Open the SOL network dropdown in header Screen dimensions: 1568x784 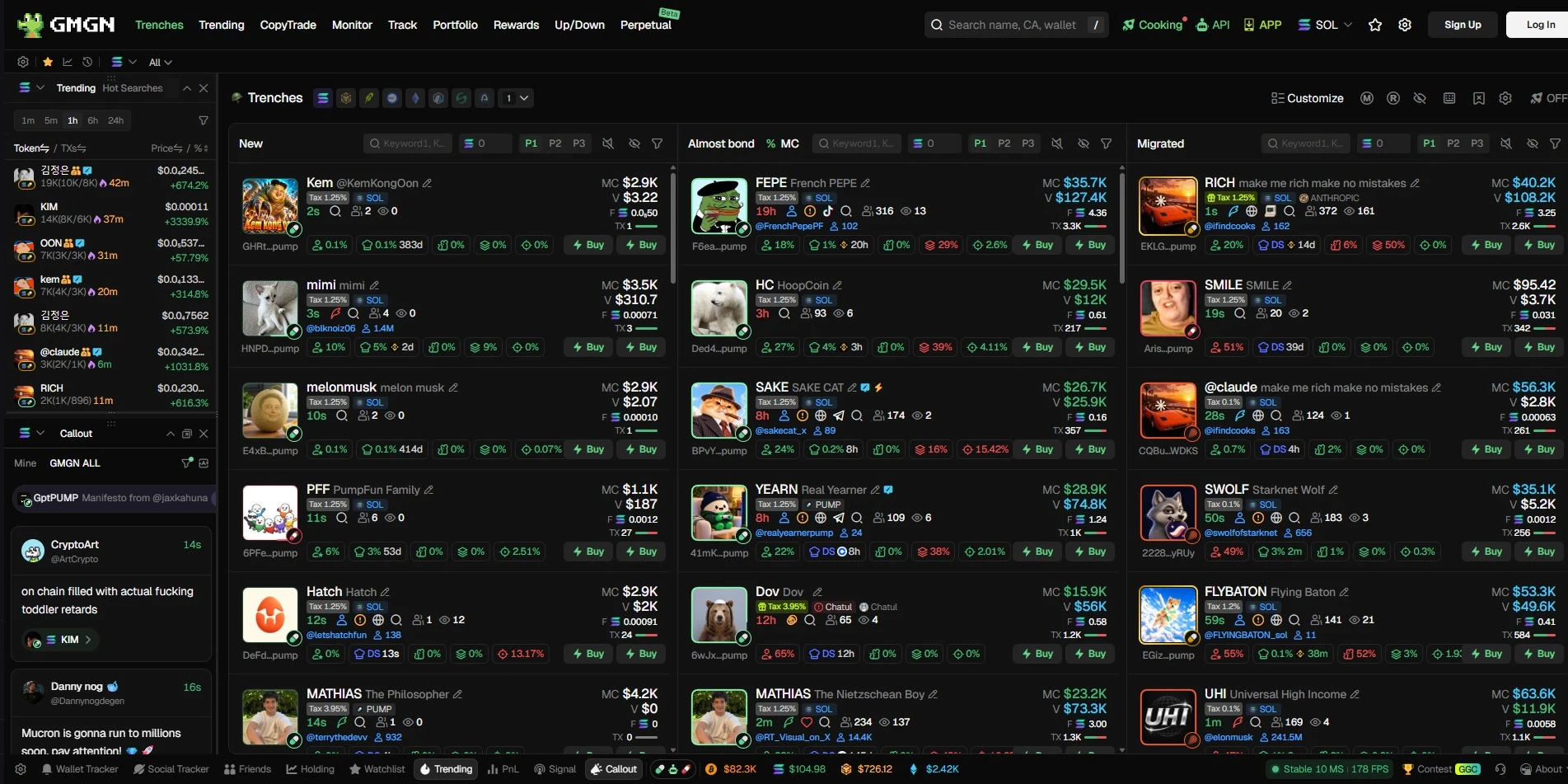(1325, 25)
